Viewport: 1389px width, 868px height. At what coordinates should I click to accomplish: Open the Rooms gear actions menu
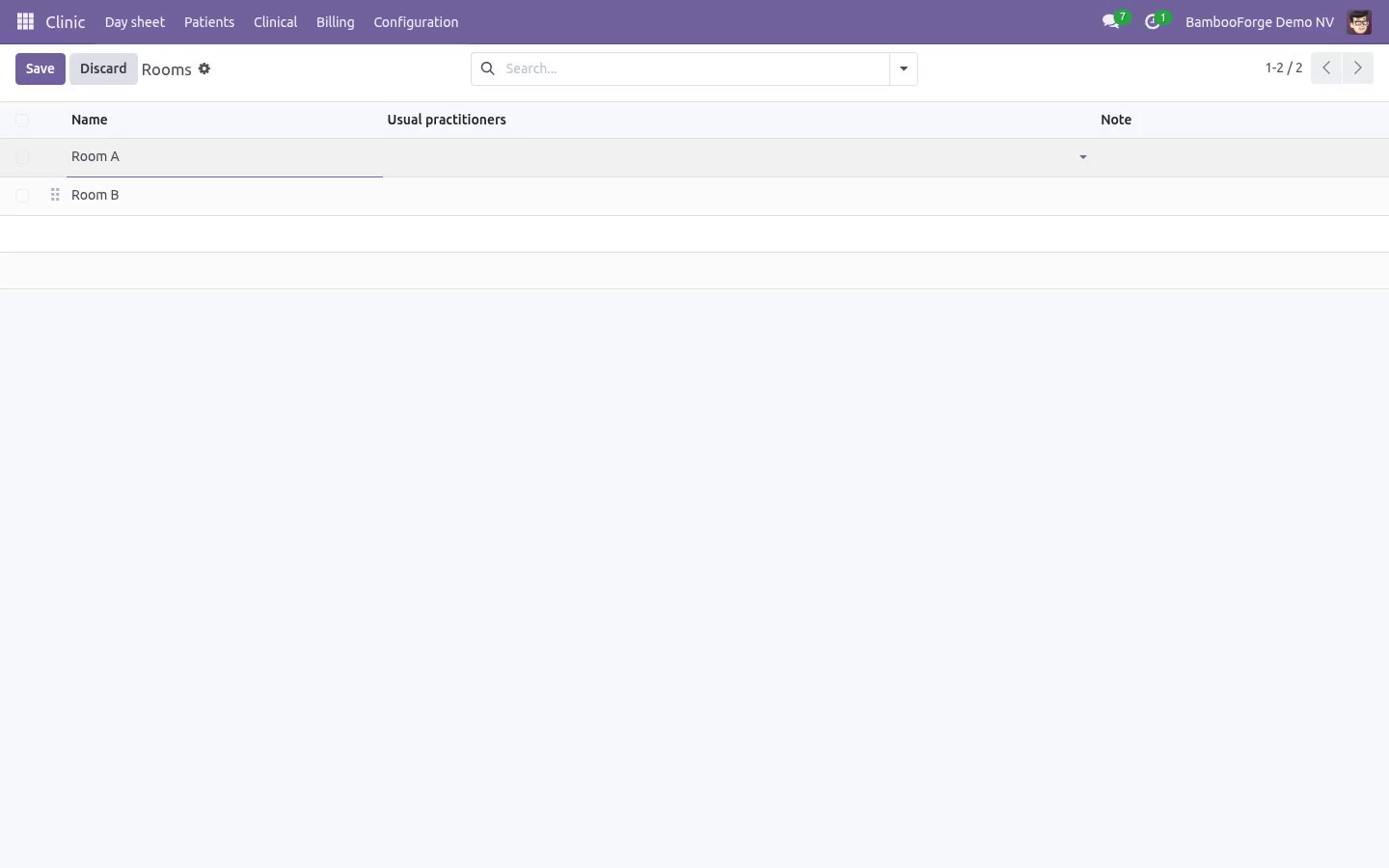pyautogui.click(x=204, y=68)
